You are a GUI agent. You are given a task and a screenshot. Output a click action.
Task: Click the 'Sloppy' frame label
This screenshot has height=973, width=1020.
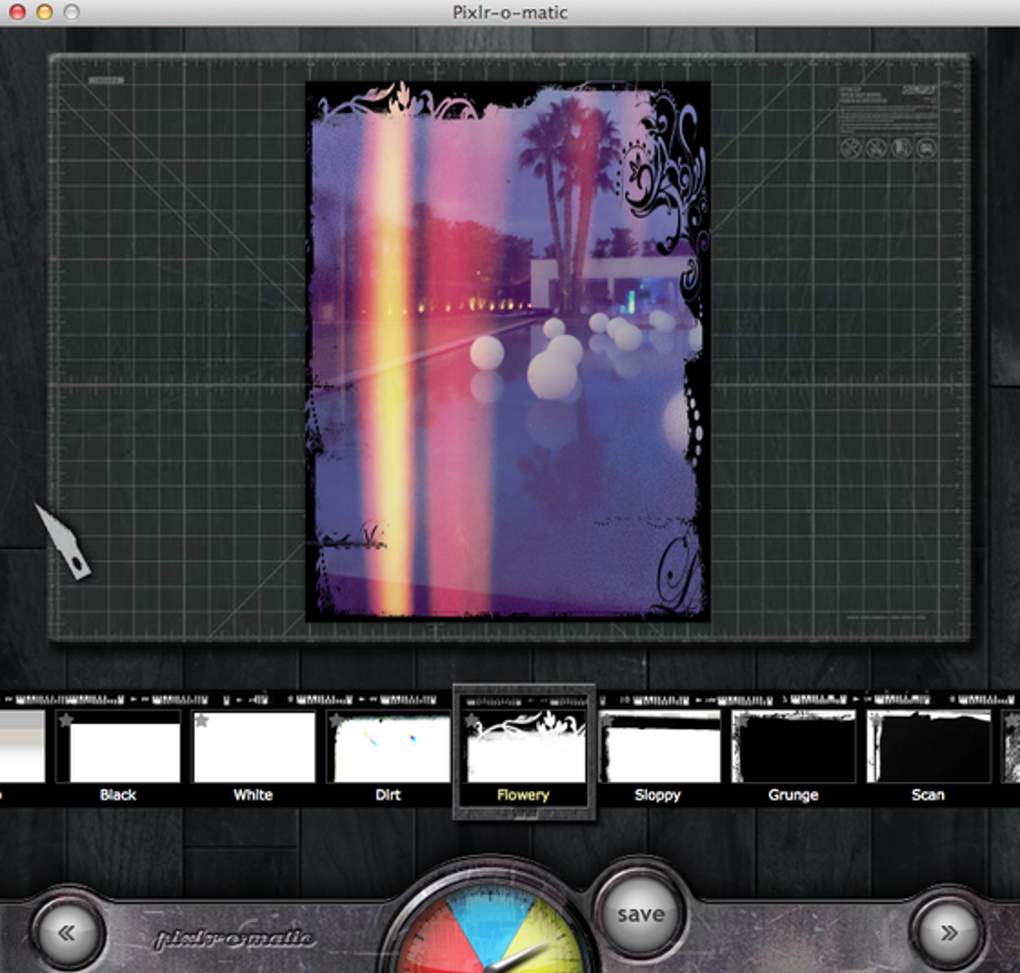658,795
